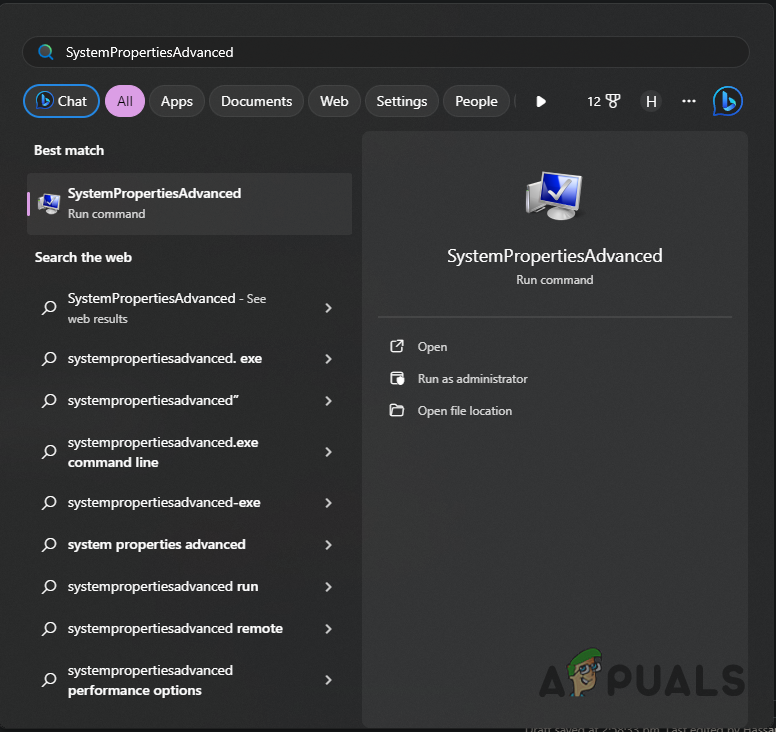Switch to the Chat tab
776x732 pixels.
pos(61,101)
